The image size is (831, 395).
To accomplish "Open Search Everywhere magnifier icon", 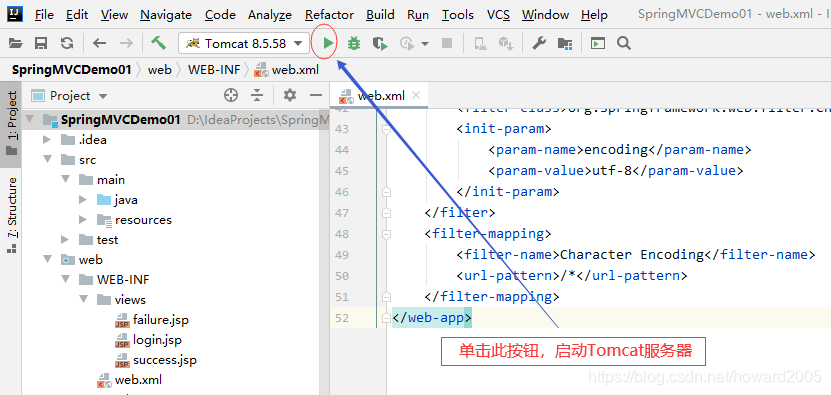I will point(624,43).
